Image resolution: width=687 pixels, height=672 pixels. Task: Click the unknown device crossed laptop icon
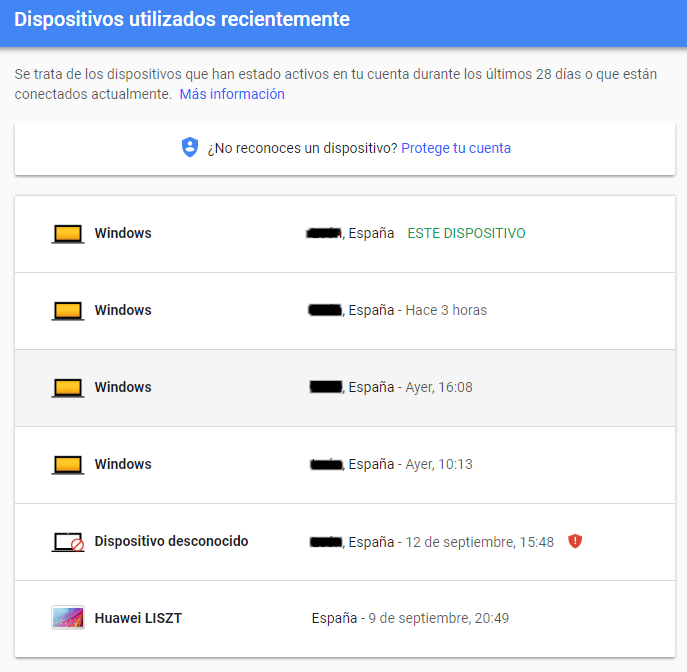pyautogui.click(x=67, y=542)
